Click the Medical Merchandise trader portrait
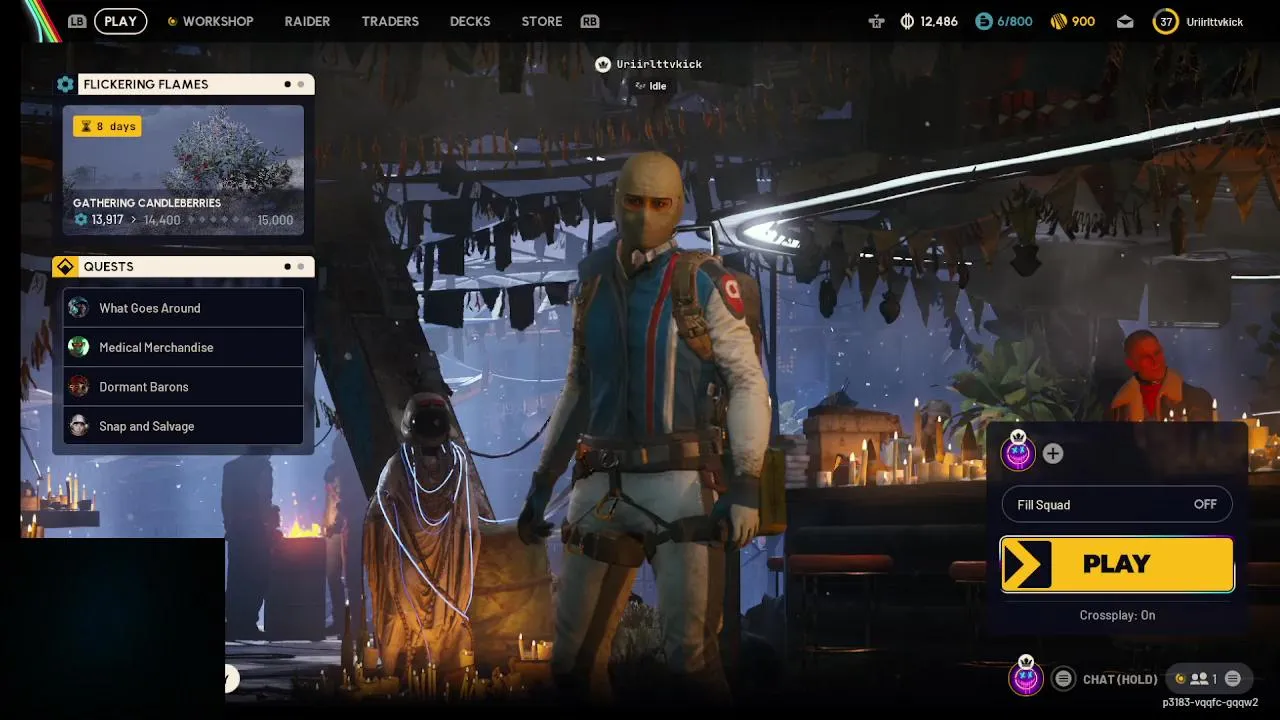The width and height of the screenshot is (1280, 720). [79, 347]
